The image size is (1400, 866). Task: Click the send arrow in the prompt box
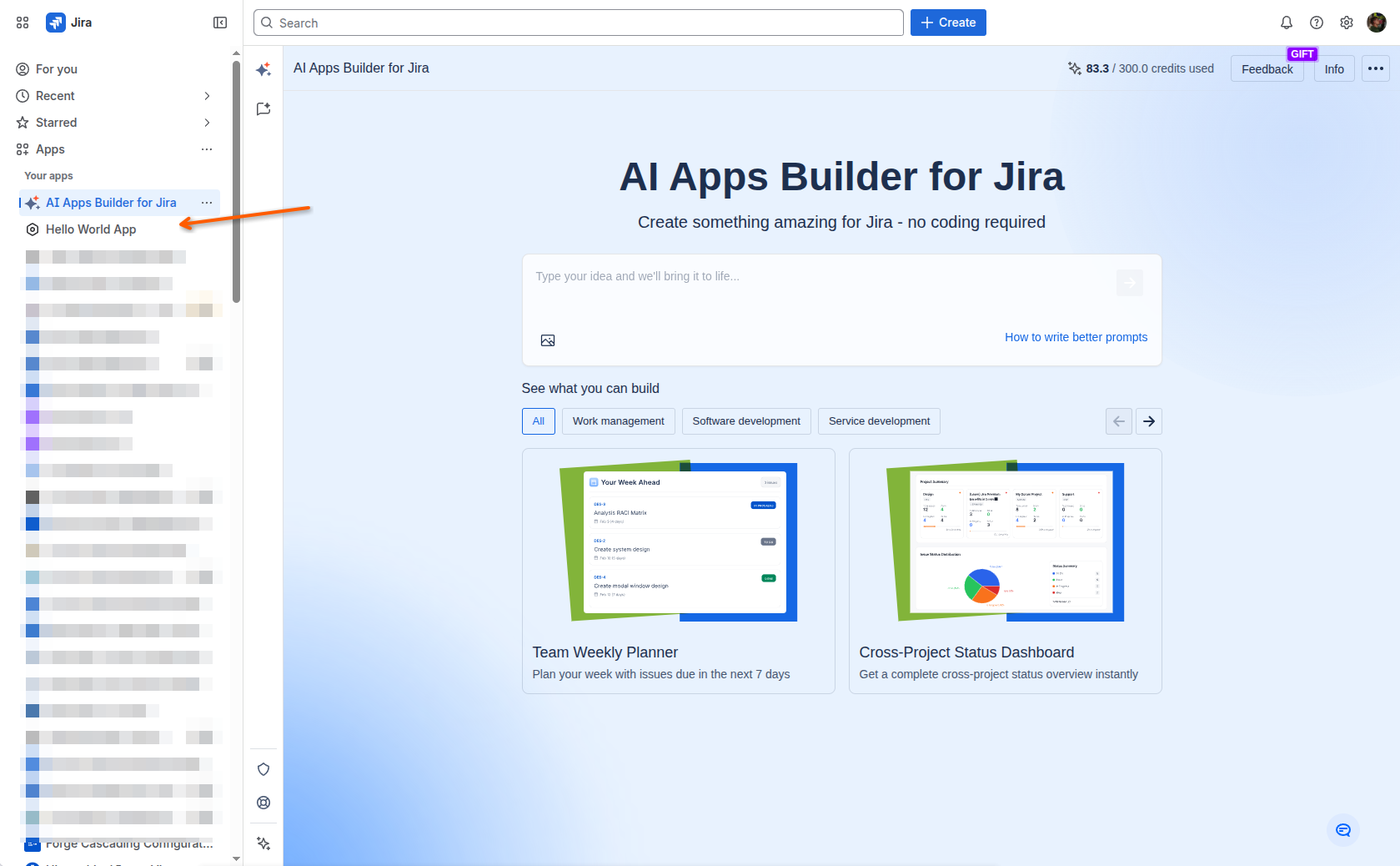point(1130,283)
